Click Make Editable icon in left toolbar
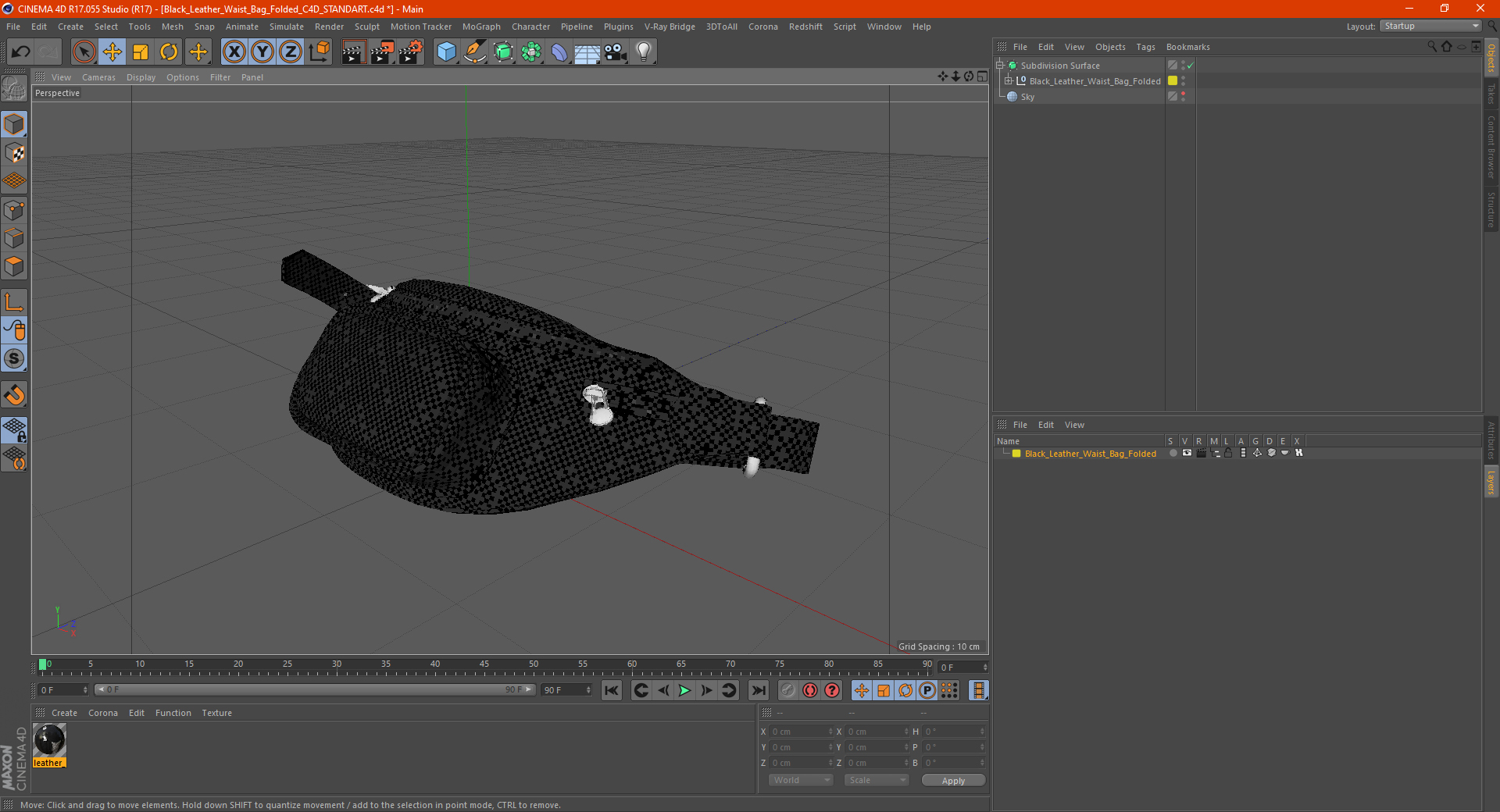Screen dimensions: 1500x812 point(14,89)
